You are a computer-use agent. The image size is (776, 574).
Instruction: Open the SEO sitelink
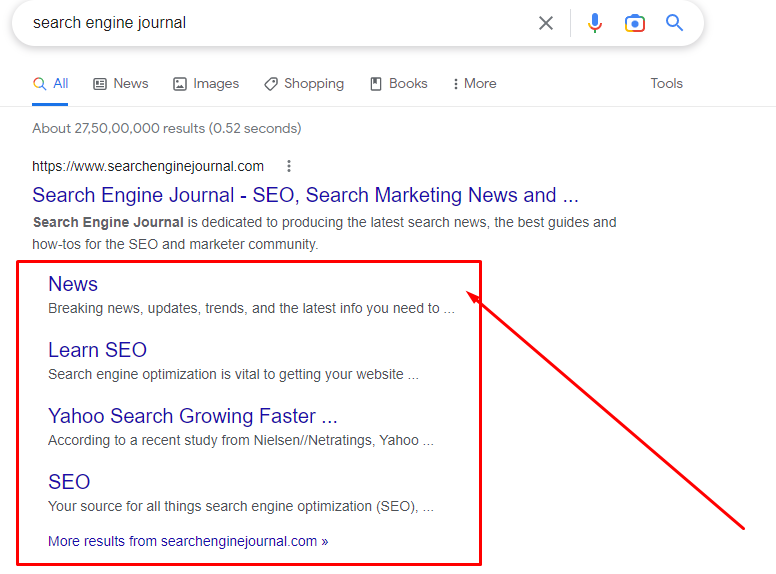(69, 482)
